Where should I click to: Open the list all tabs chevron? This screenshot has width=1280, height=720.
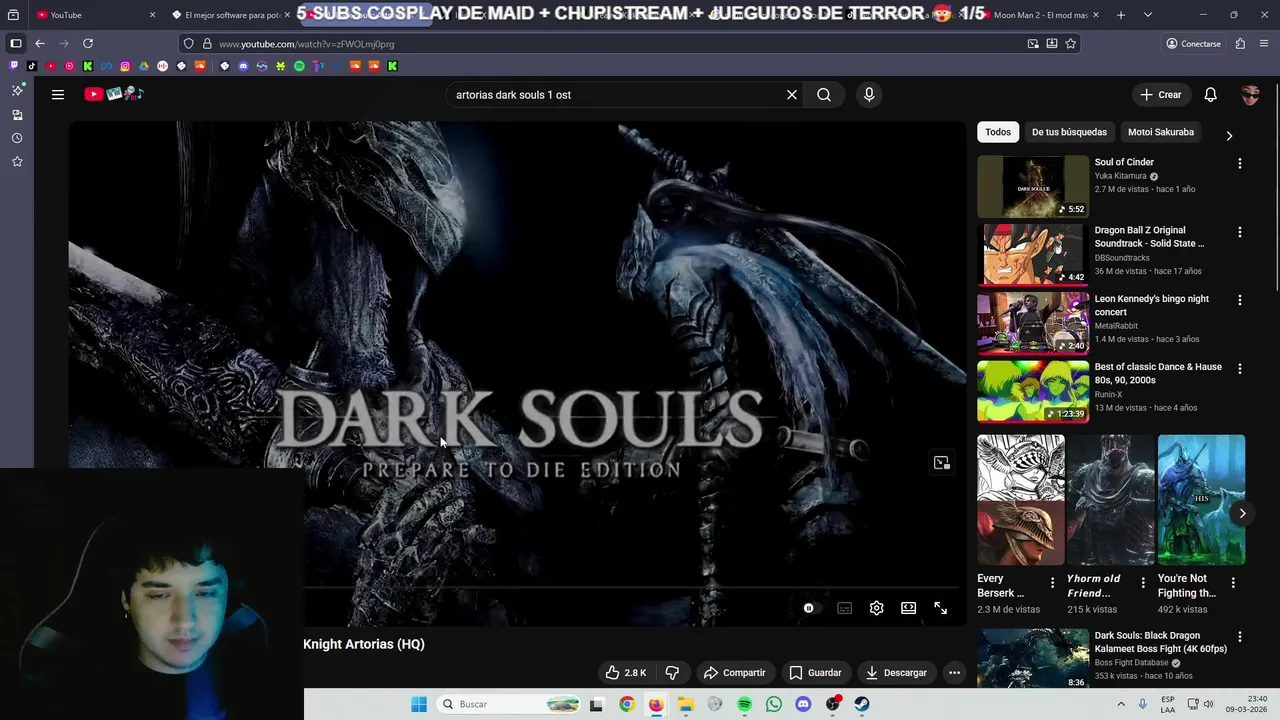pos(1147,15)
